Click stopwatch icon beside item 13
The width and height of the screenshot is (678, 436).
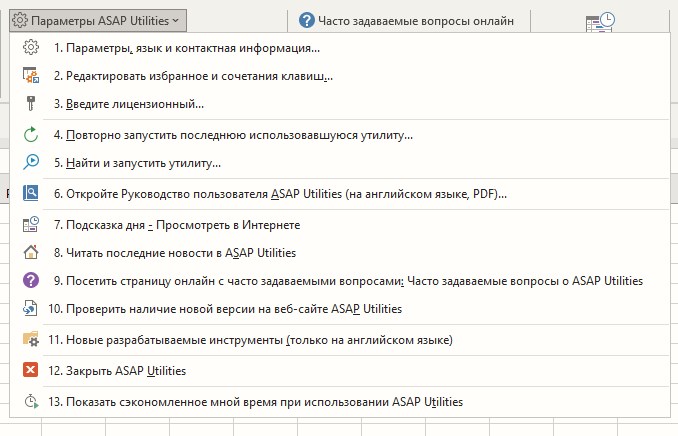pos(31,401)
